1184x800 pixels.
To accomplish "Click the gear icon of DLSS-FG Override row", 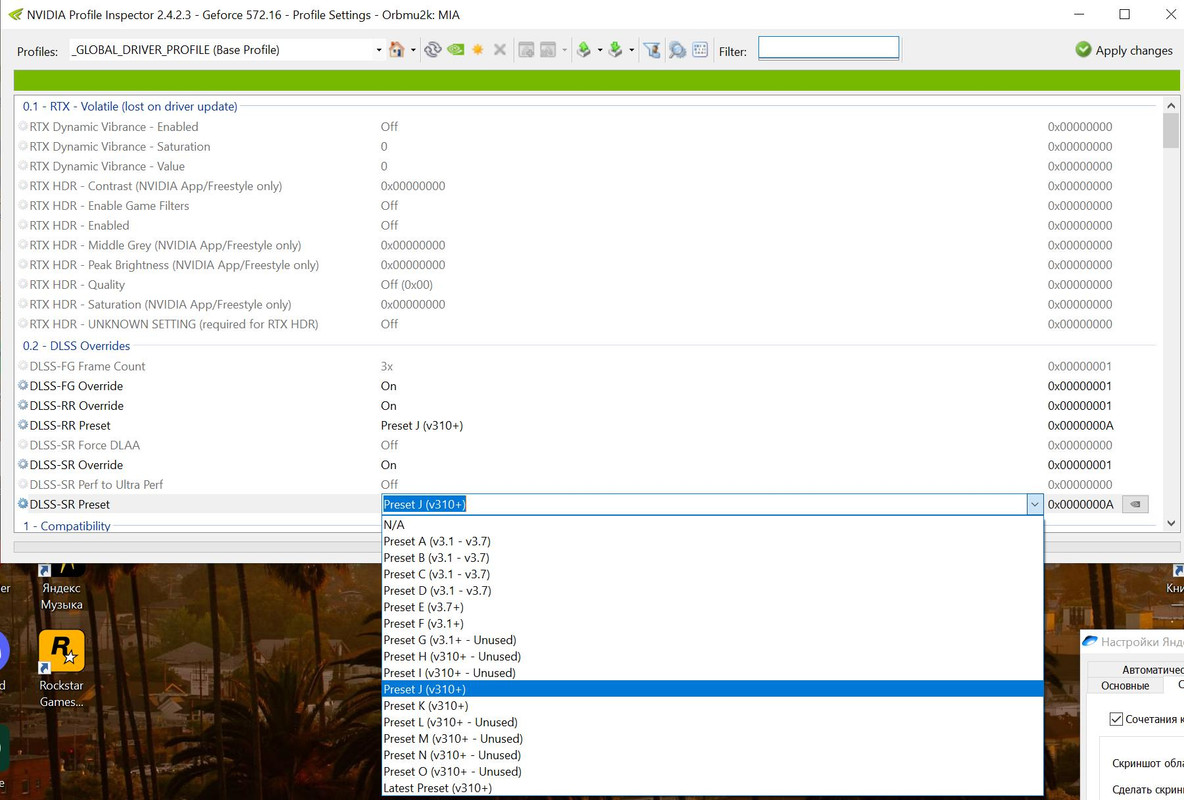I will point(23,385).
